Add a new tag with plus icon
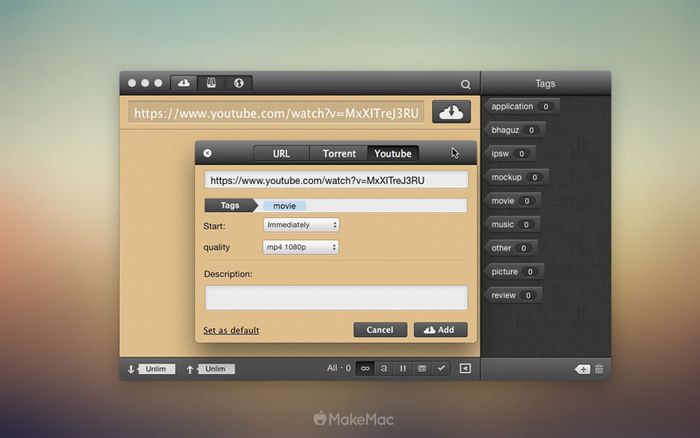 [x=583, y=369]
